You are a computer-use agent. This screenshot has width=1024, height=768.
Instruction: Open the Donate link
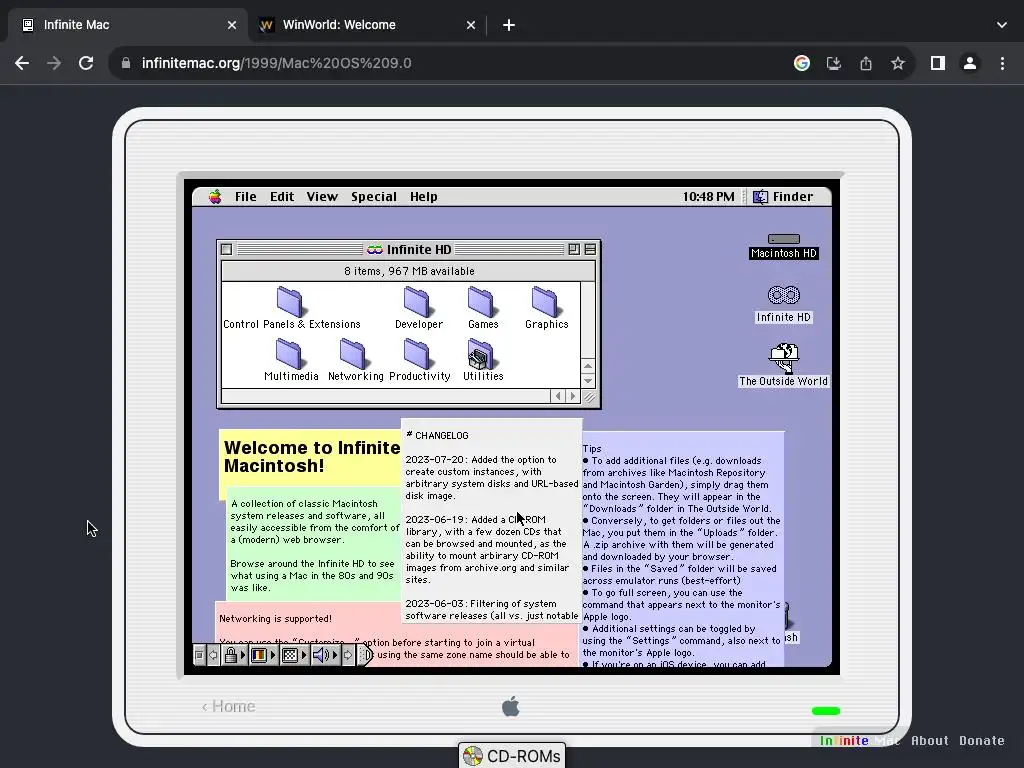tap(982, 741)
